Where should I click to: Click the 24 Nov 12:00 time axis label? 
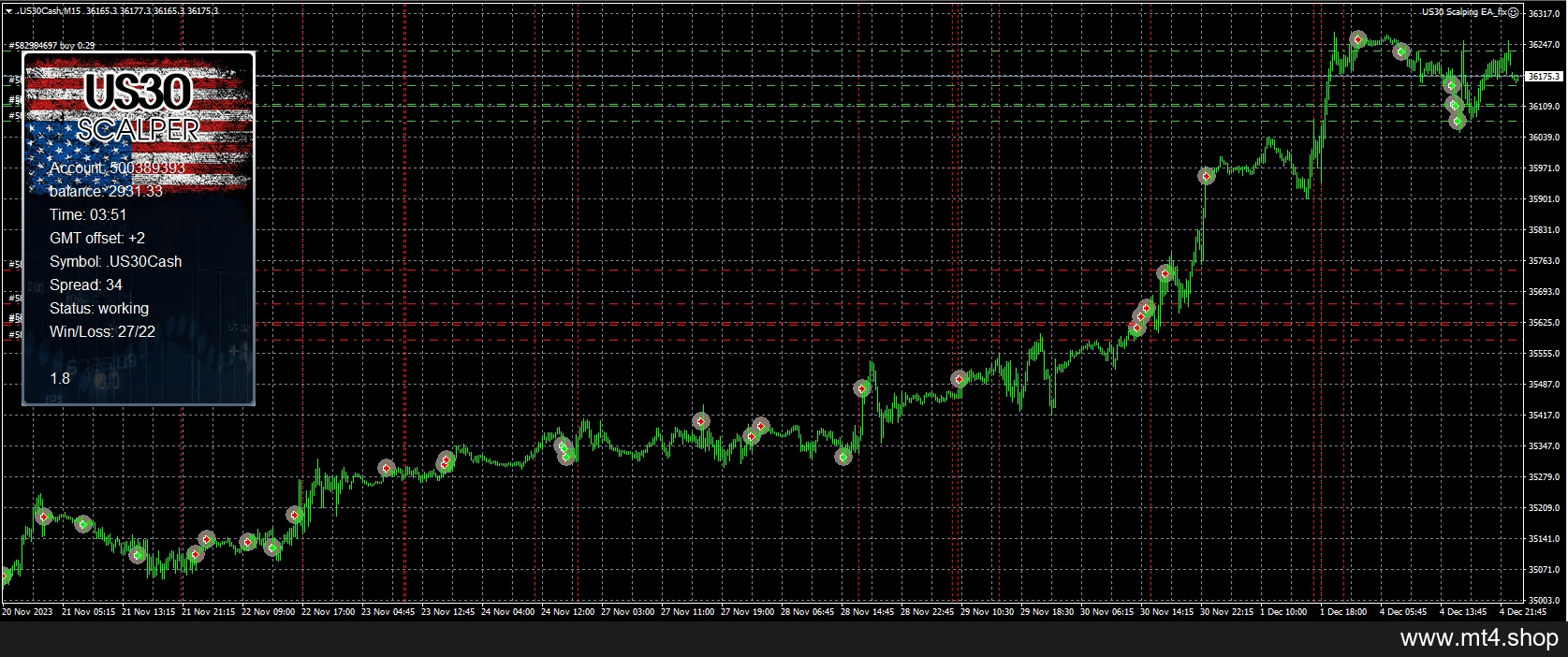click(567, 611)
